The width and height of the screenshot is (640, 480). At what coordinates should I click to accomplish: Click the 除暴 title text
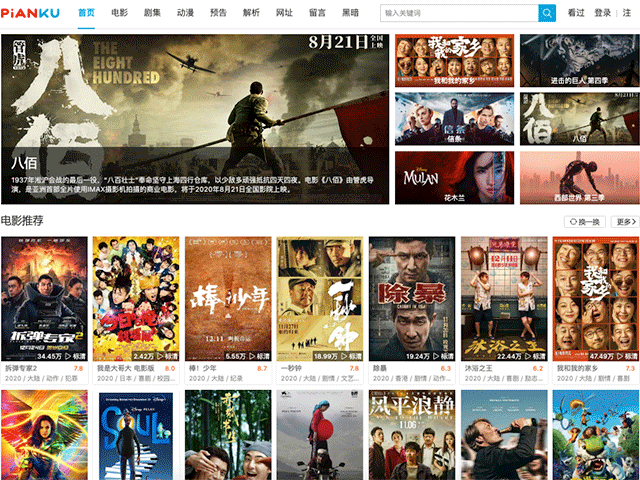380,368
